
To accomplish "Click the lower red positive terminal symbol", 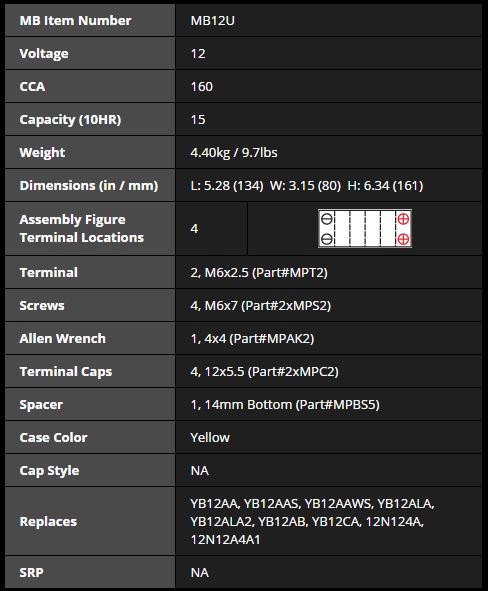I will click(403, 239).
